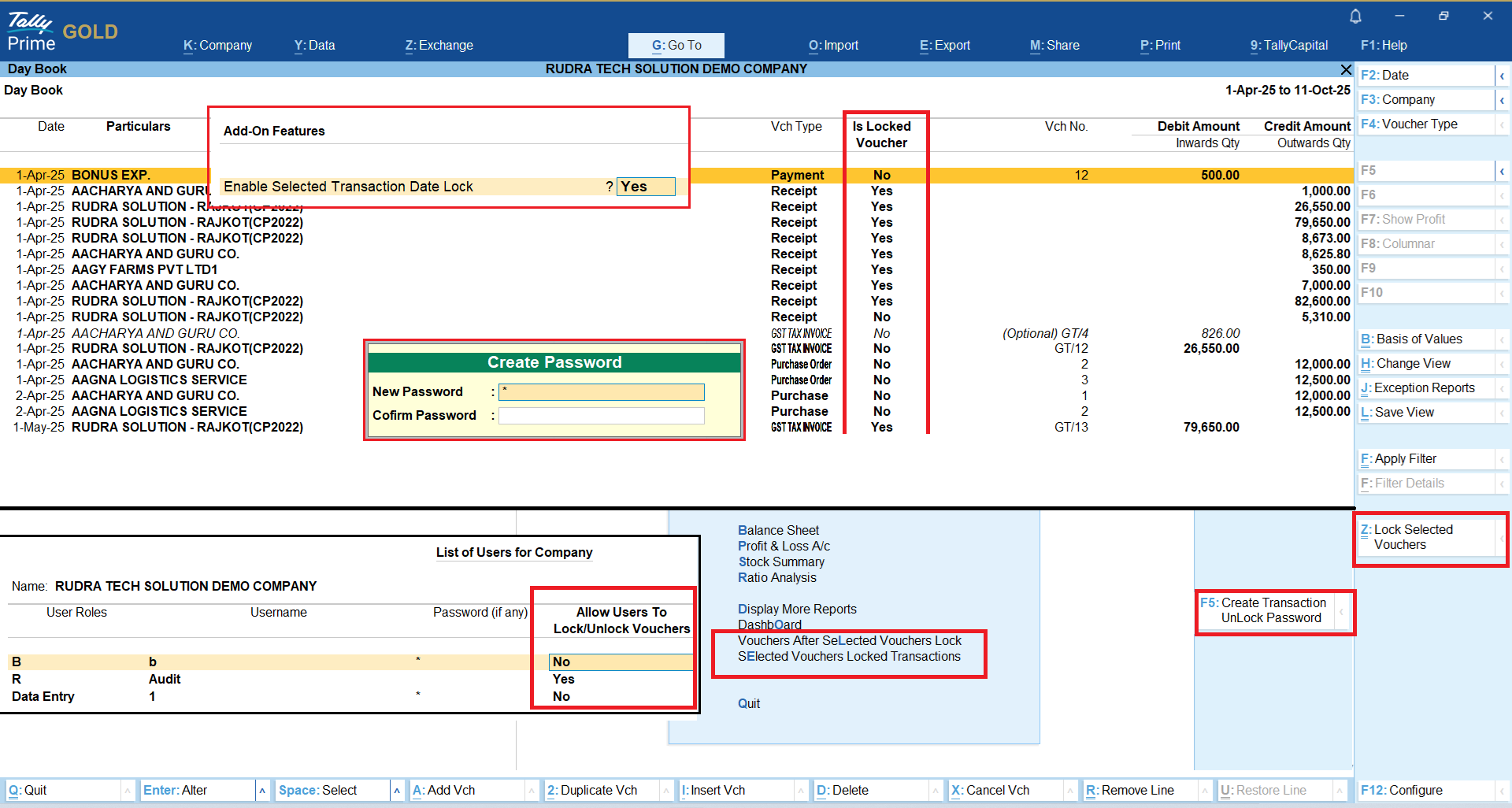Select the BONUS EXP. payment voucher row
Viewport: 1512px width, 808px height.
tap(110, 175)
